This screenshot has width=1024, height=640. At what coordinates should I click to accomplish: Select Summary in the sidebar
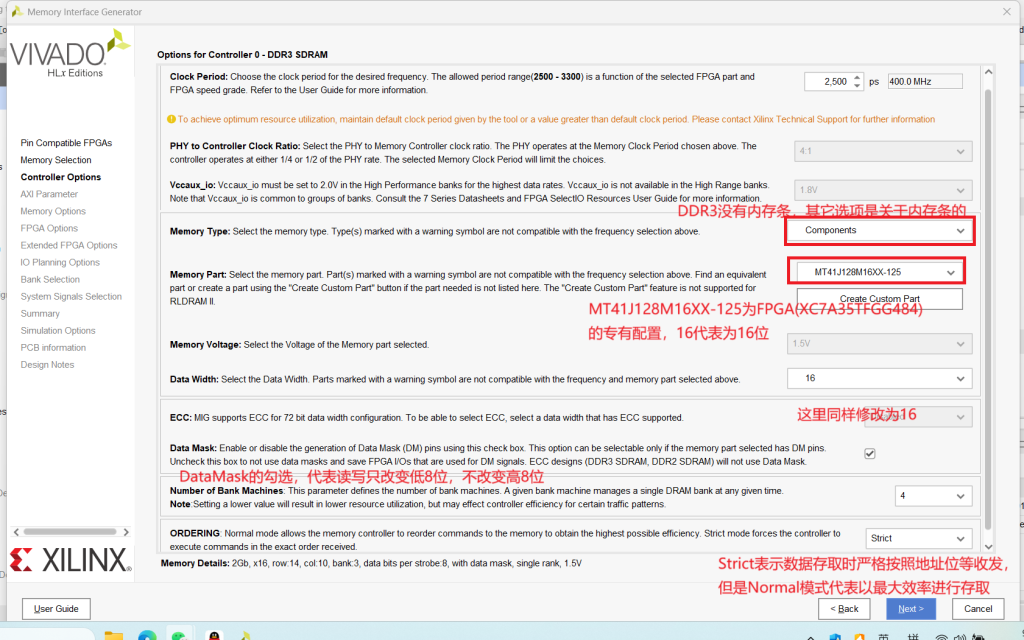pyautogui.click(x=40, y=313)
